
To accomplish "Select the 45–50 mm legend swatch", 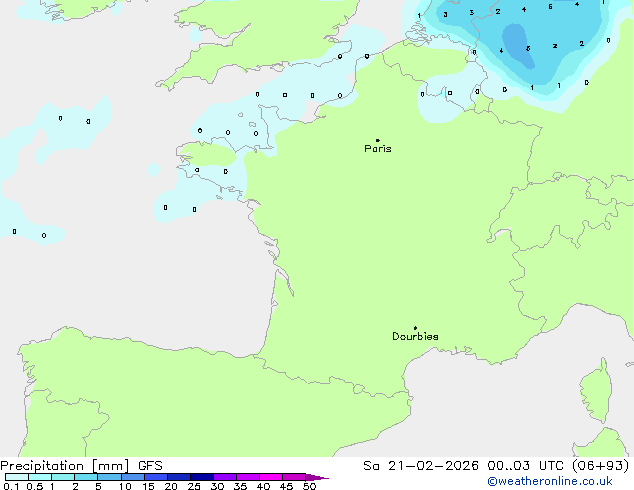I will click(x=294, y=477).
